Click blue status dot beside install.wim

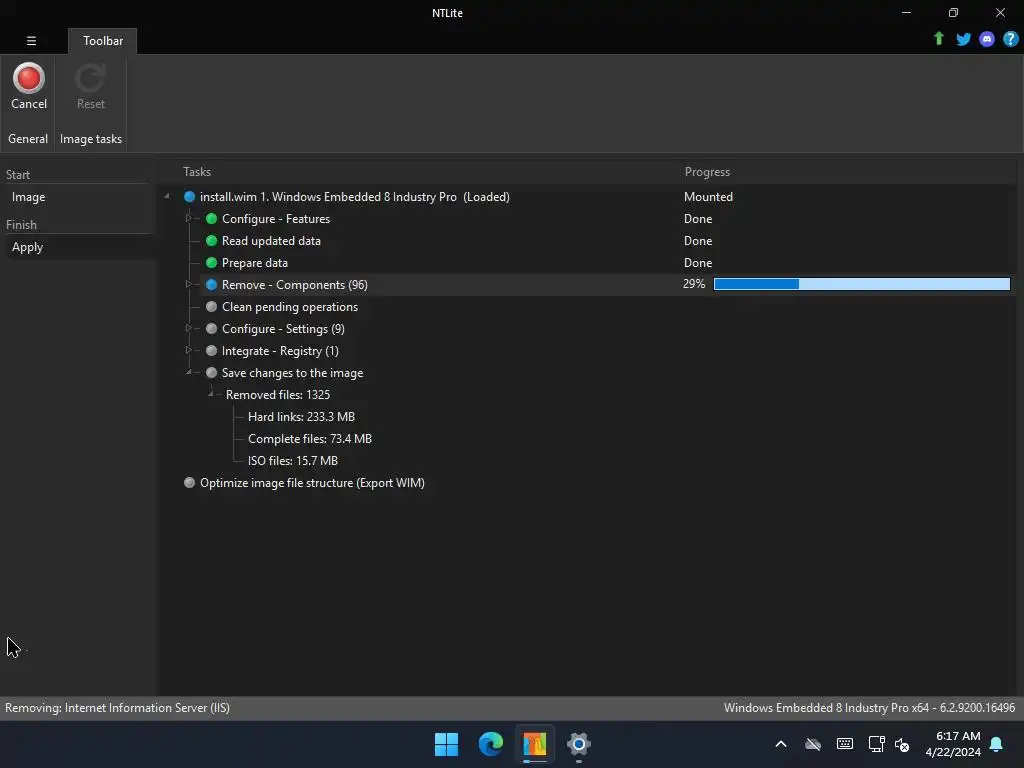[189, 197]
